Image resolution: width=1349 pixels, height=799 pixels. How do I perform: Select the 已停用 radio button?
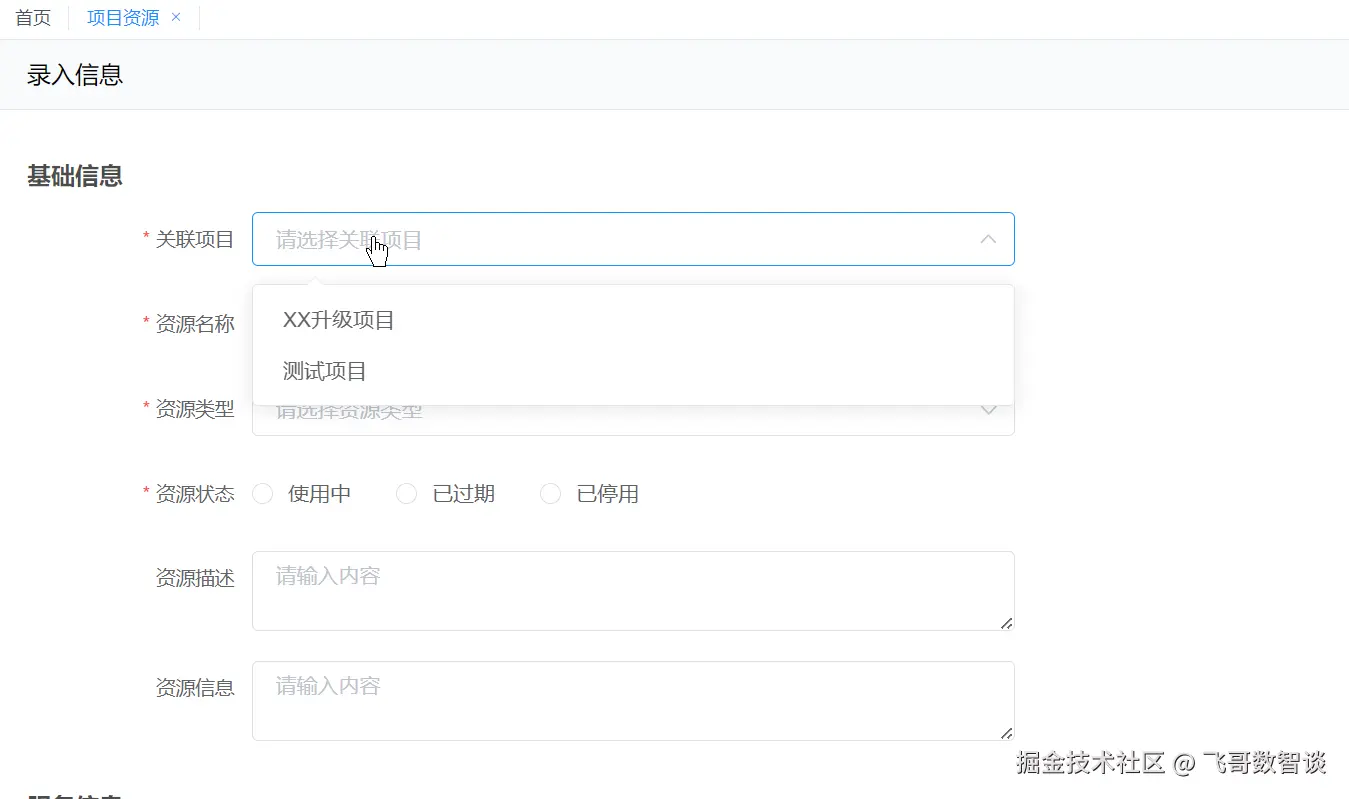click(x=551, y=494)
